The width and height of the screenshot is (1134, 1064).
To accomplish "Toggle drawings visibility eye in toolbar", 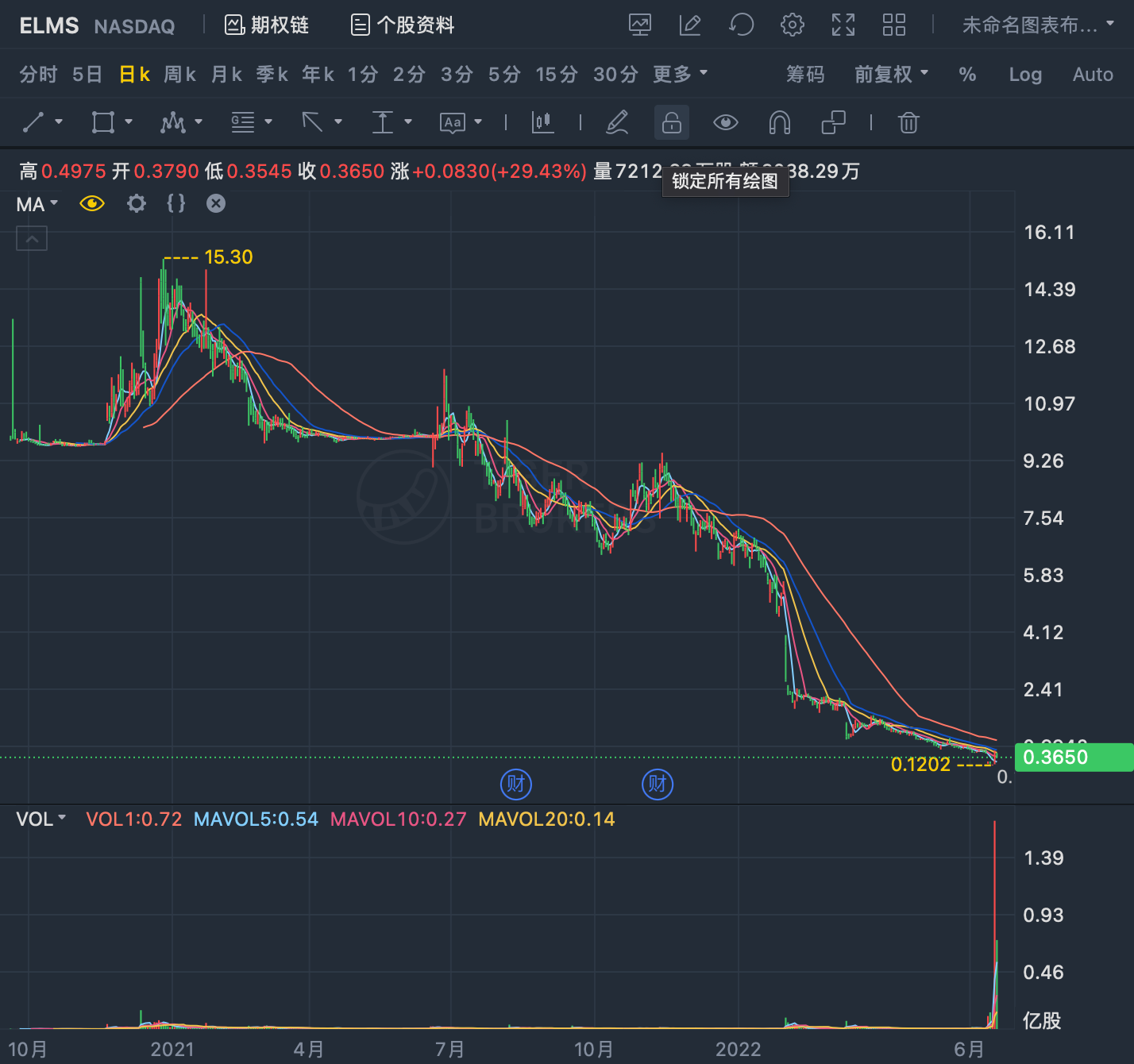I will (x=726, y=122).
